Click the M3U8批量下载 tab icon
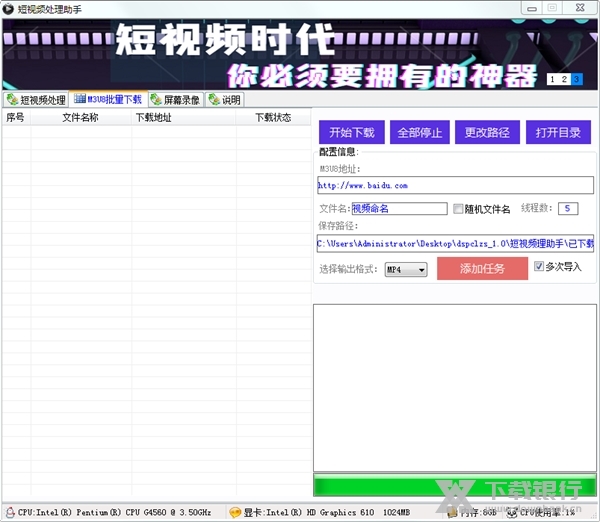600x522 pixels. pos(80,99)
